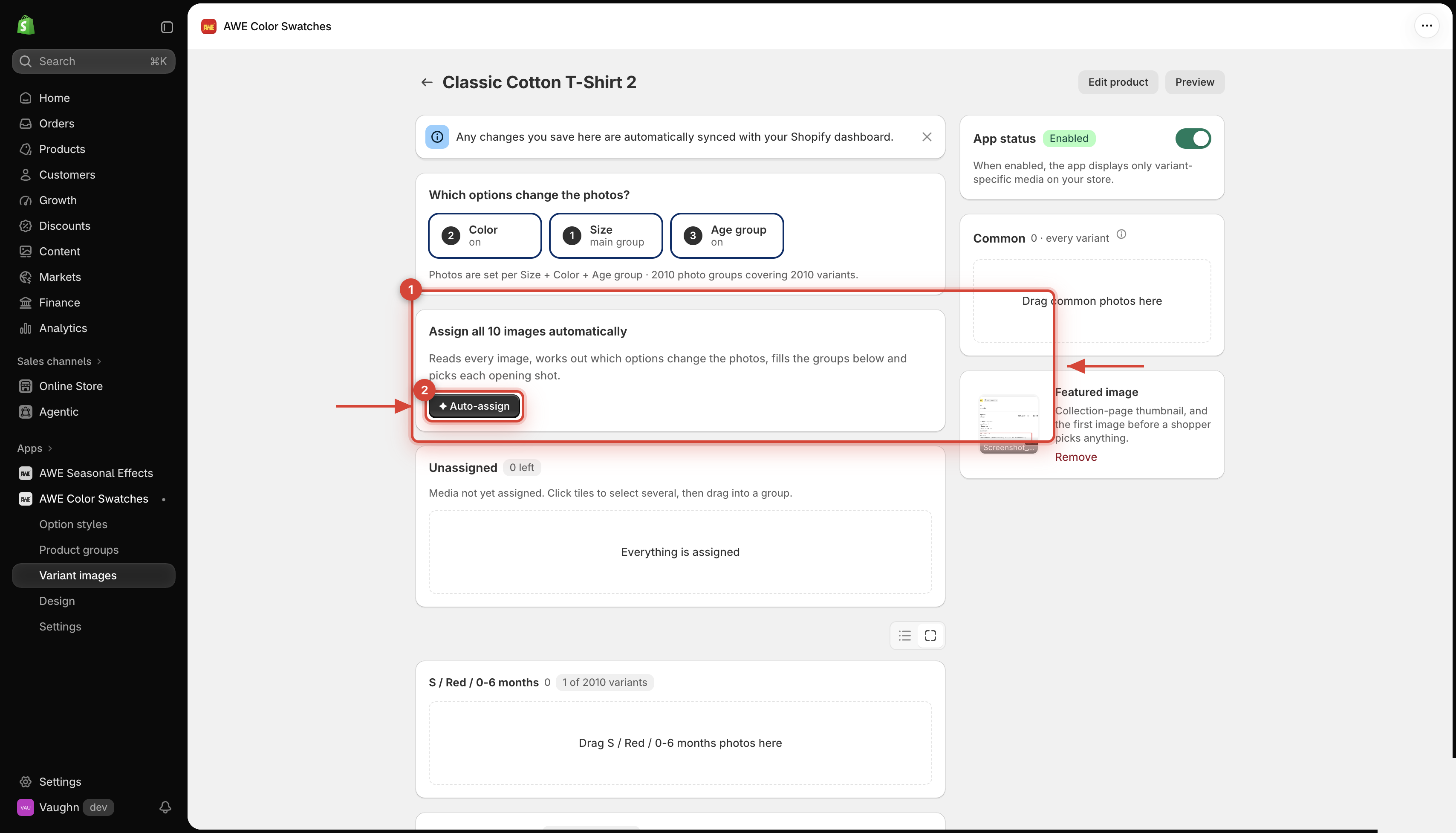
Task: Click the Markets globe icon
Action: [x=25, y=277]
